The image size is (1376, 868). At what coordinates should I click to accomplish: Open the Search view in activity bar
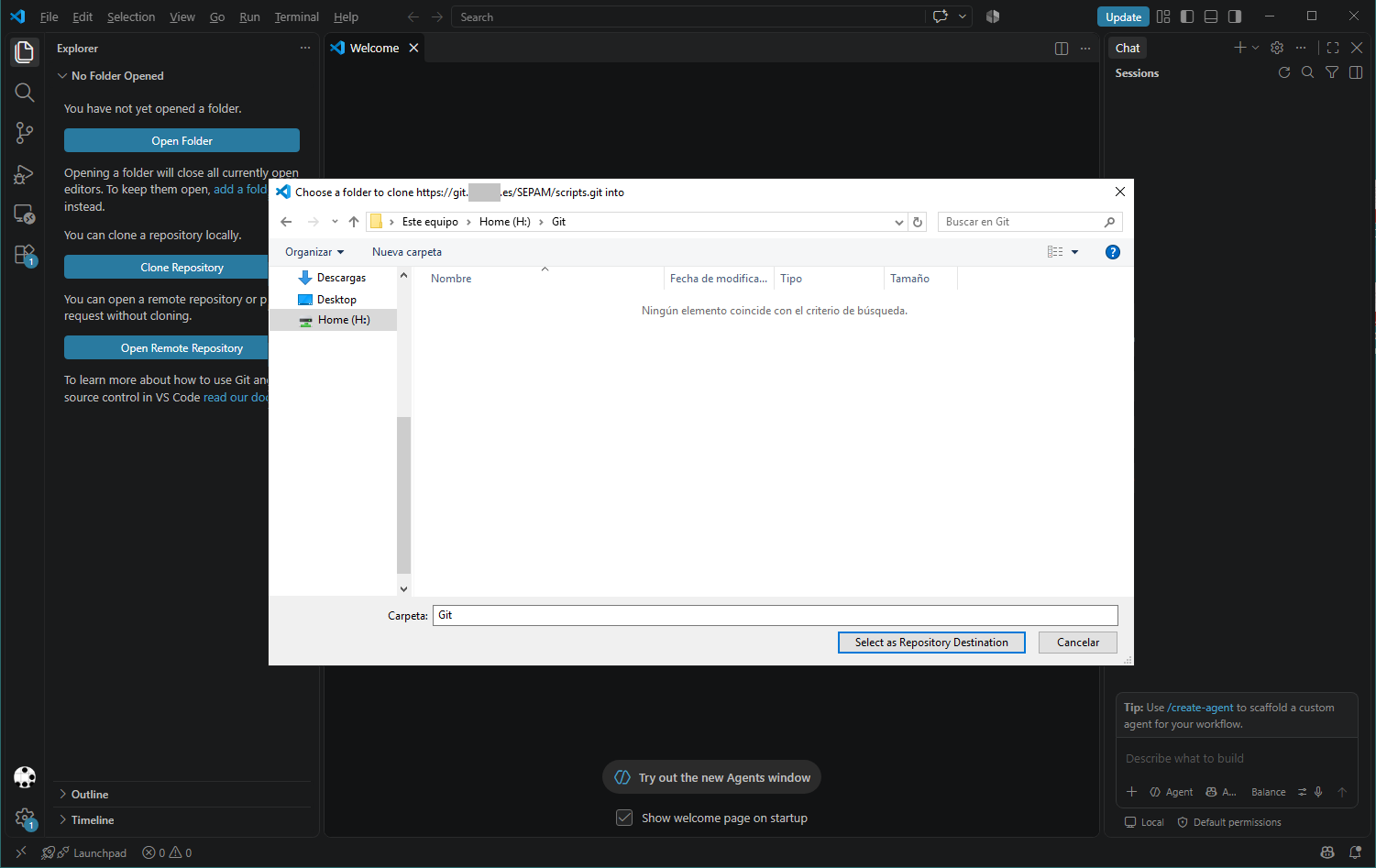click(25, 93)
